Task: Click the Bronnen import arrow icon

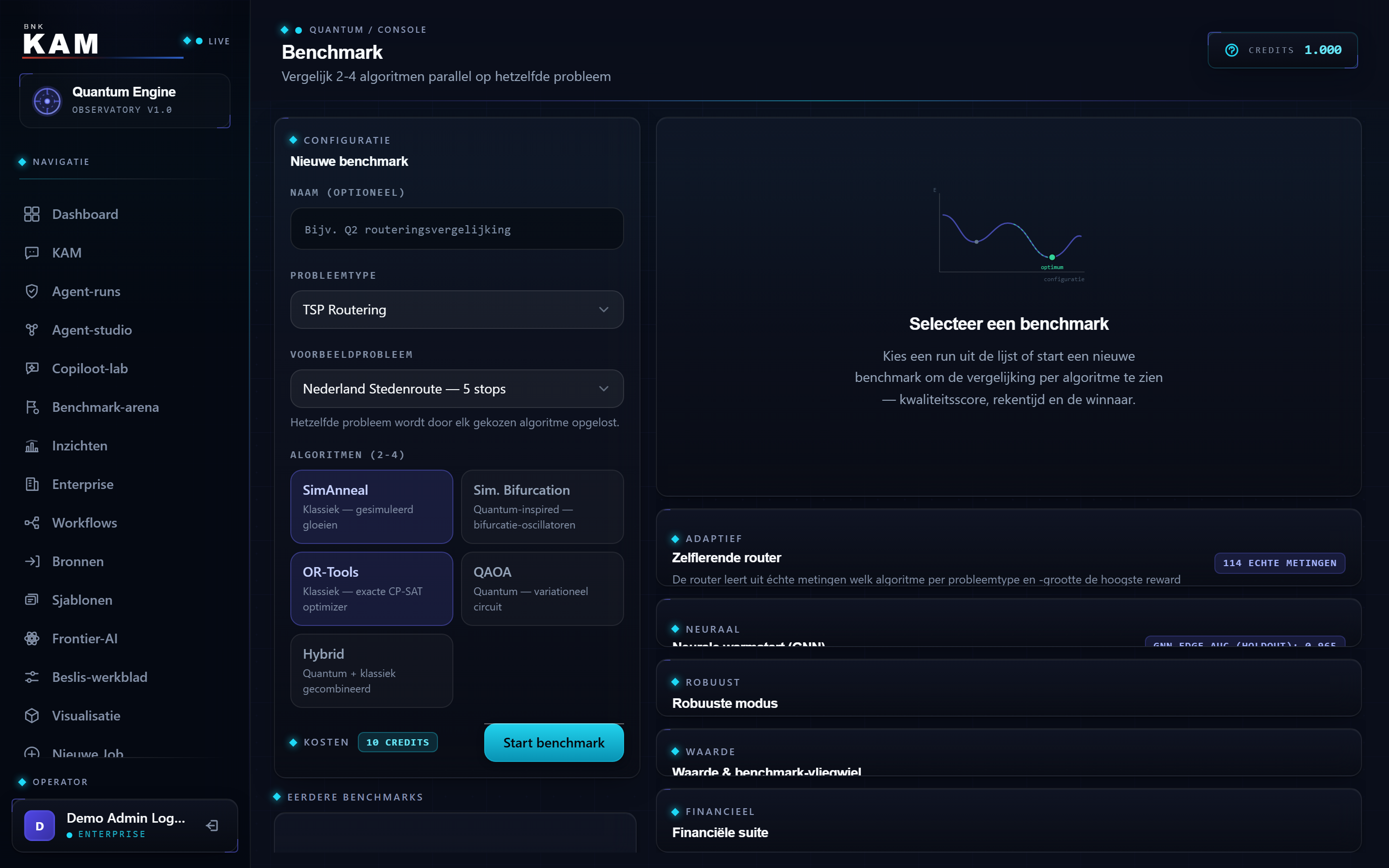Action: tap(31, 561)
